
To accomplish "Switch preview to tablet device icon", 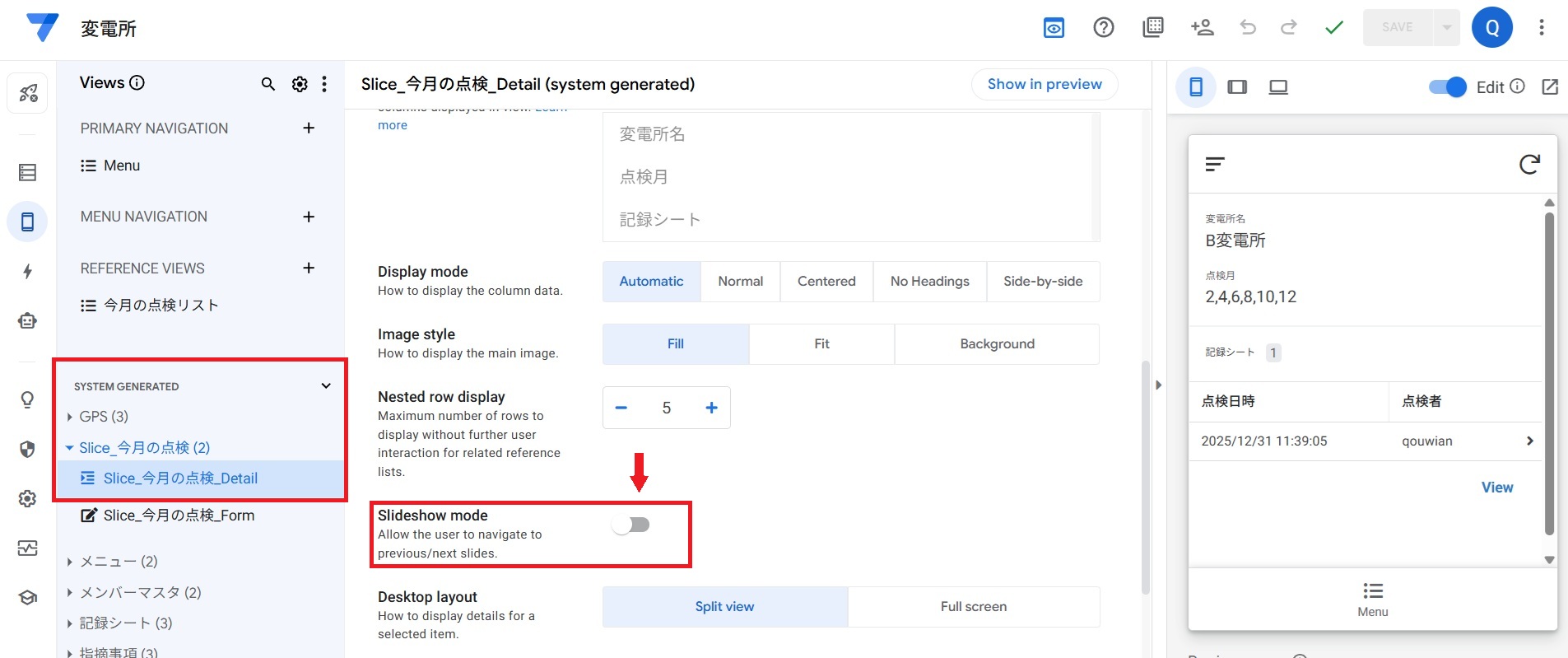I will point(1237,87).
